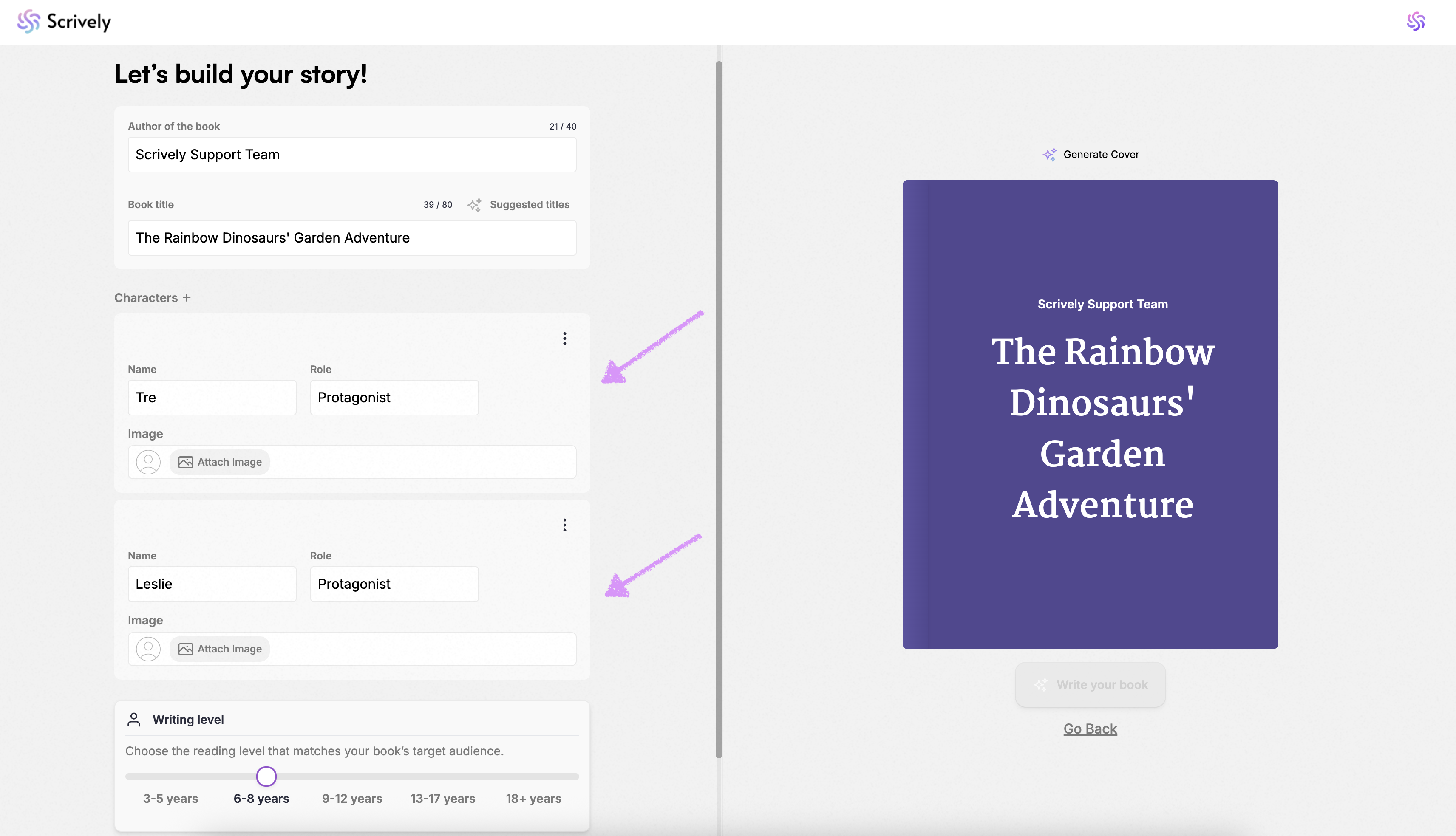Click the sparkle icon beside Suggested titles
The height and width of the screenshot is (836, 1456).
pyautogui.click(x=474, y=205)
